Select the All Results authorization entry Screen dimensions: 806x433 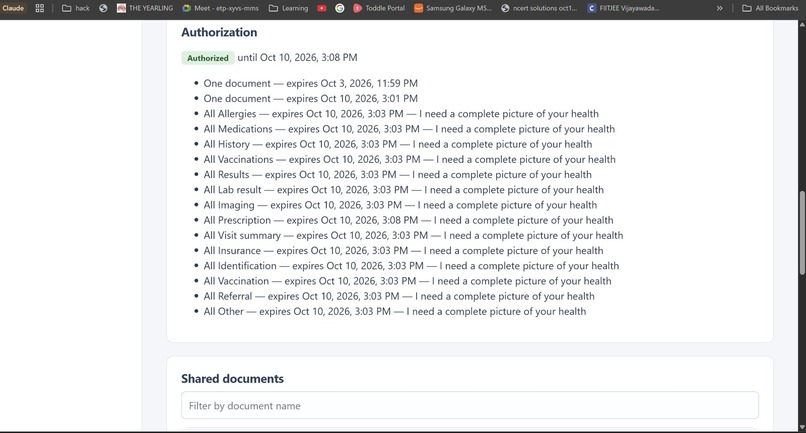tap(397, 174)
